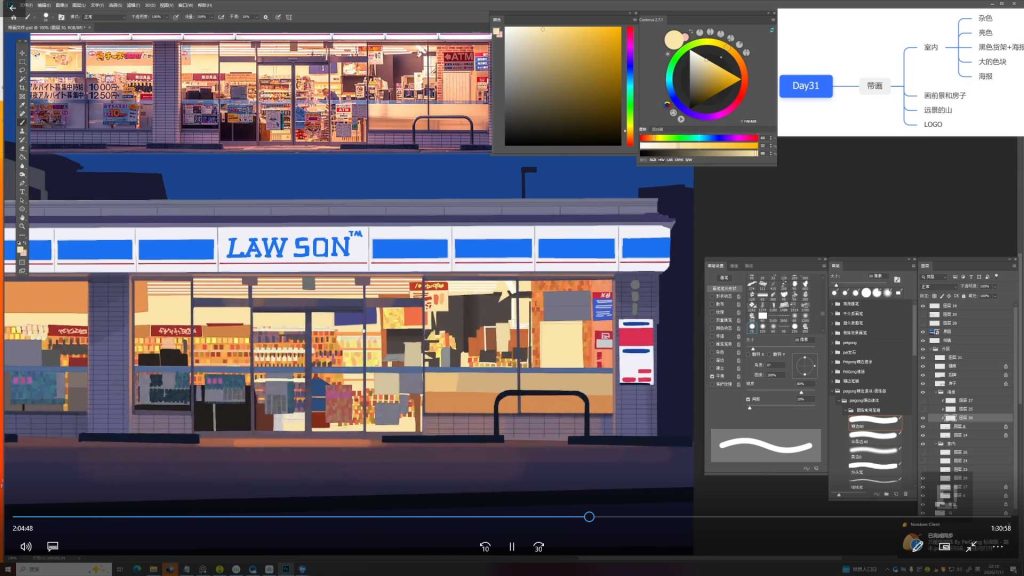
Task: Click the video seek bar handle
Action: point(589,517)
